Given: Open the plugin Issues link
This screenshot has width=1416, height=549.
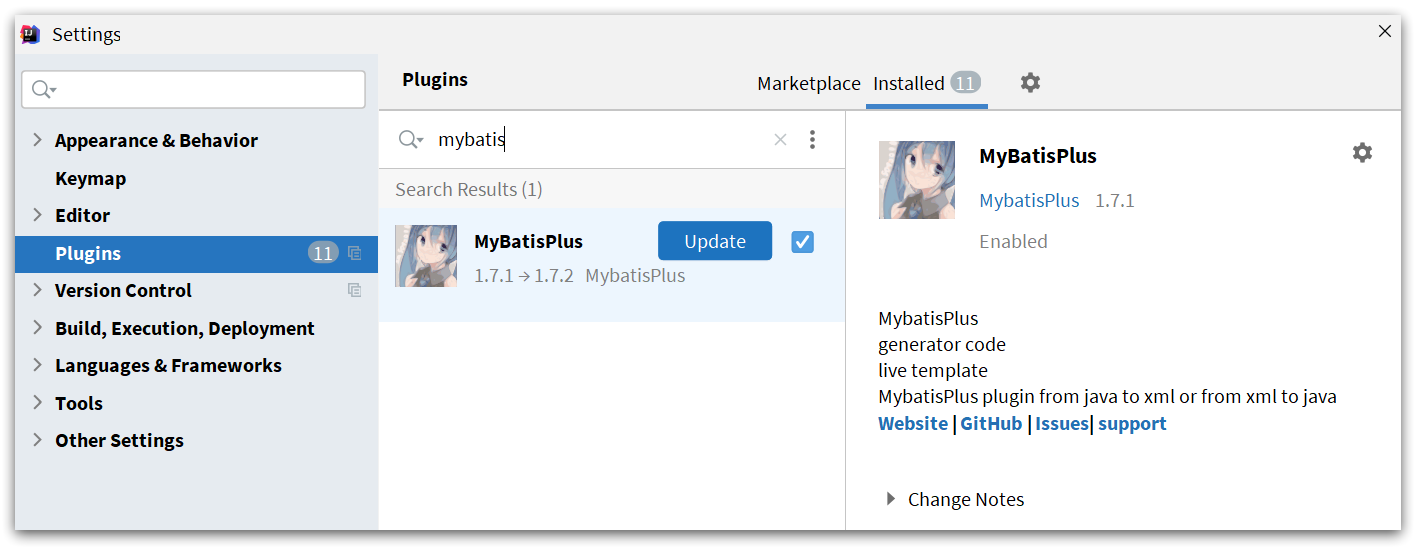Looking at the screenshot, I should (x=1061, y=423).
